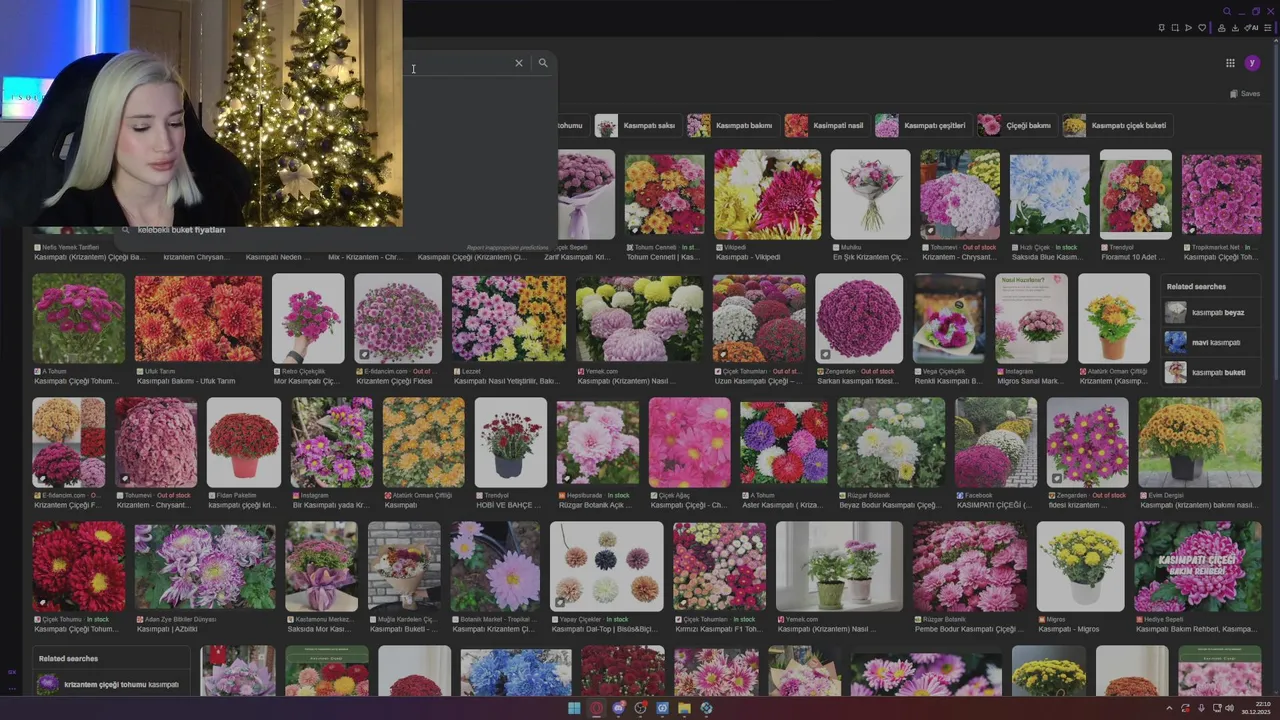Open the Trendyol 'HOBİ VE BAHÇE' image
This screenshot has width=1280, height=720.
click(511, 442)
